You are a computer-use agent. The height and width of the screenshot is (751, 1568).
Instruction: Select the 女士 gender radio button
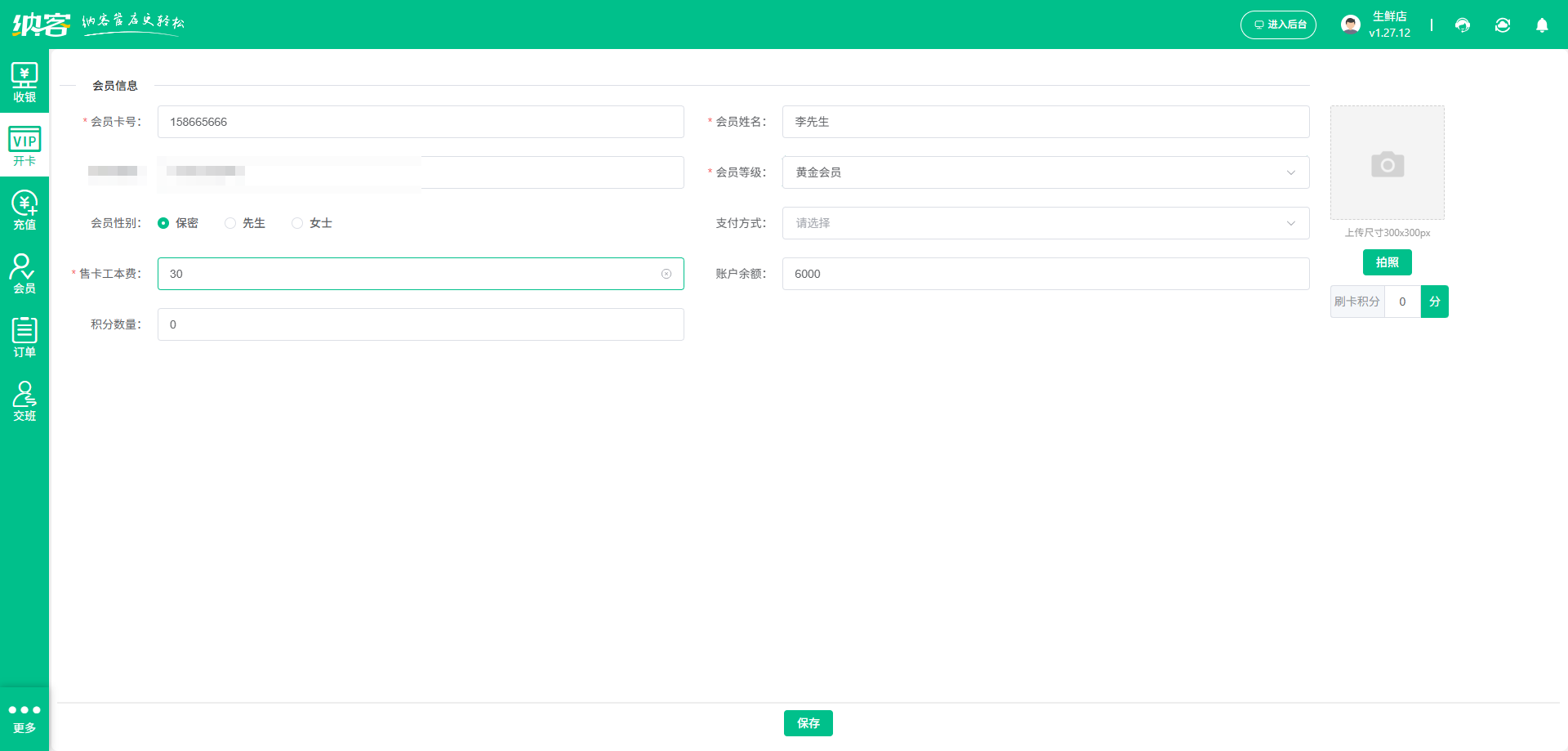click(297, 223)
